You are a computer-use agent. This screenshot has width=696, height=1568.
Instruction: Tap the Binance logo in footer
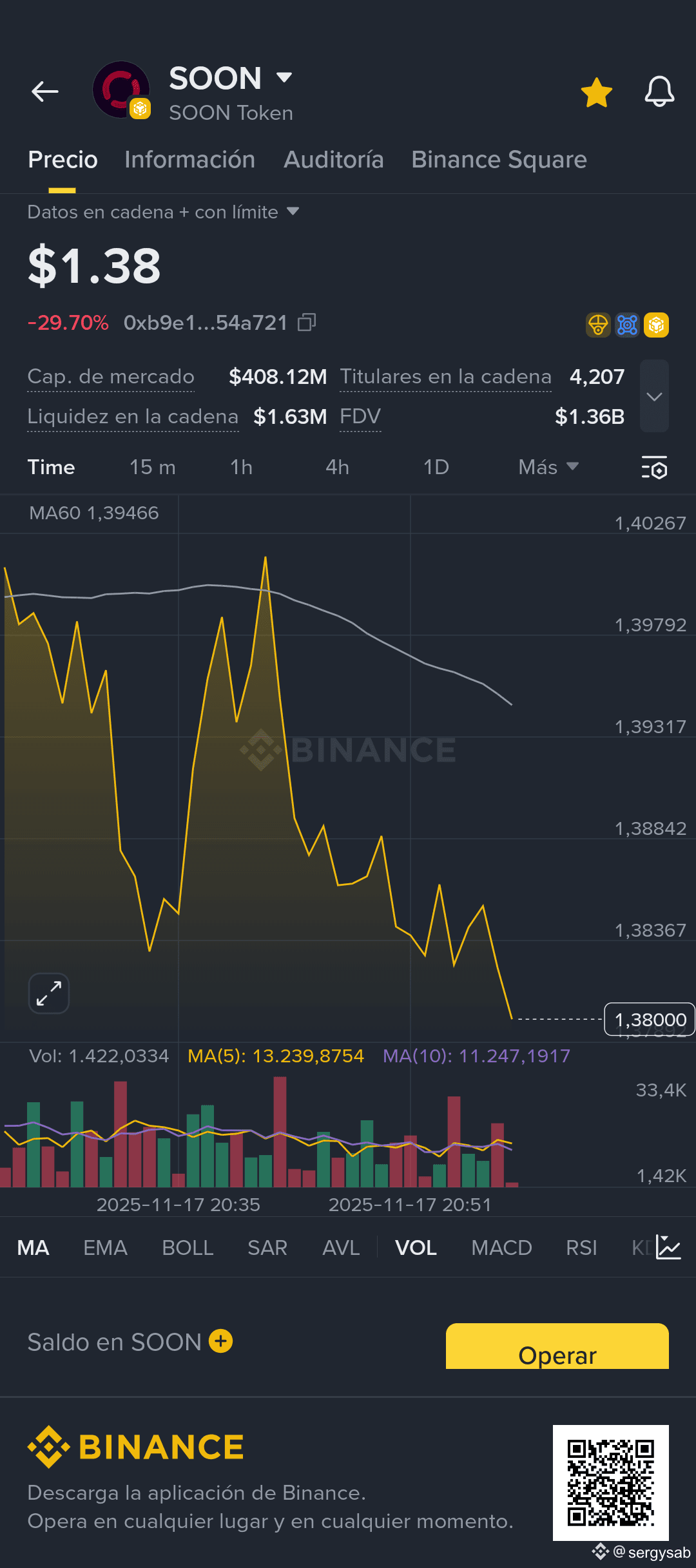[136, 1447]
